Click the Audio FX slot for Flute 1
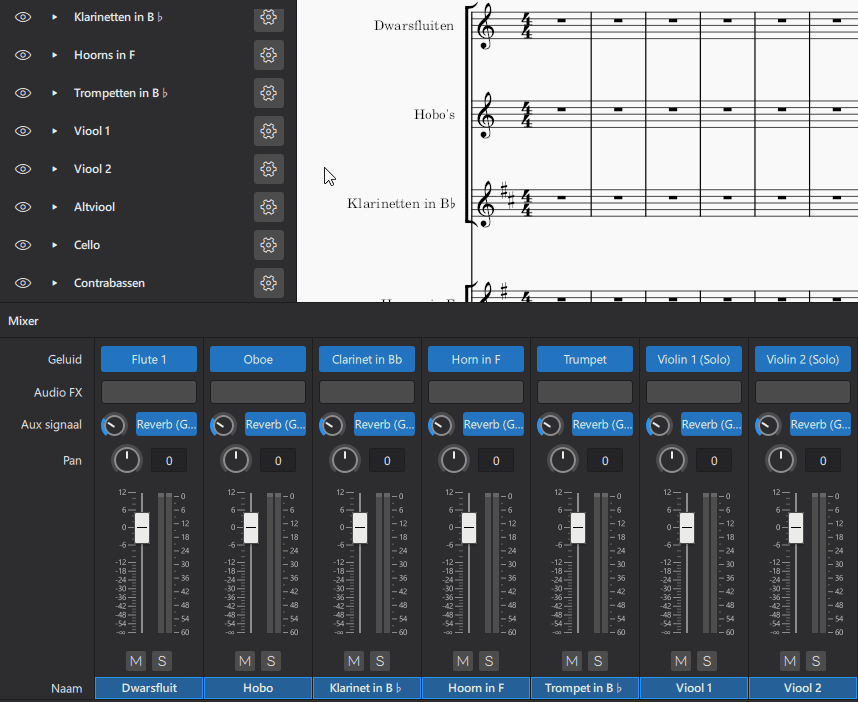 pos(149,392)
